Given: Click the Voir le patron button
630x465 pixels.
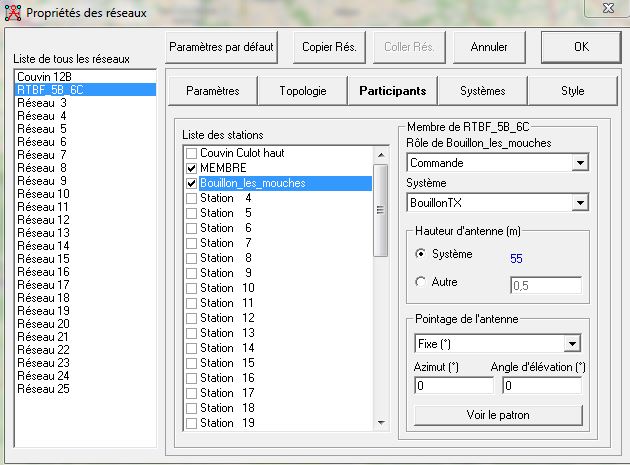Looking at the screenshot, I should [x=498, y=415].
